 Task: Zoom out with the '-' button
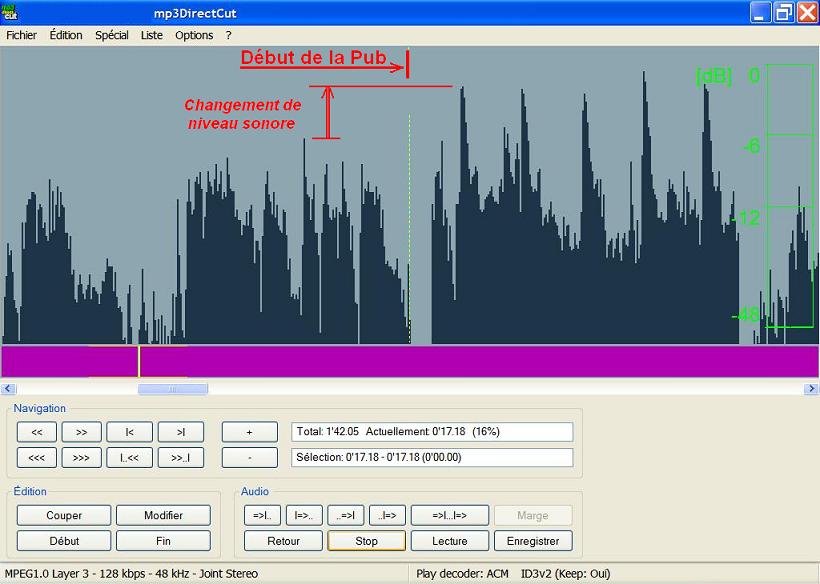click(249, 457)
